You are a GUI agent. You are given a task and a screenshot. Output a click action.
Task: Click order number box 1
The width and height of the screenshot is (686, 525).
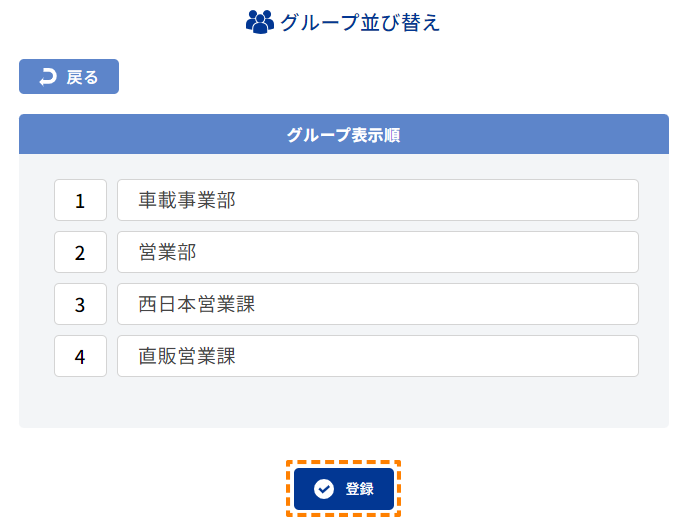coord(80,200)
